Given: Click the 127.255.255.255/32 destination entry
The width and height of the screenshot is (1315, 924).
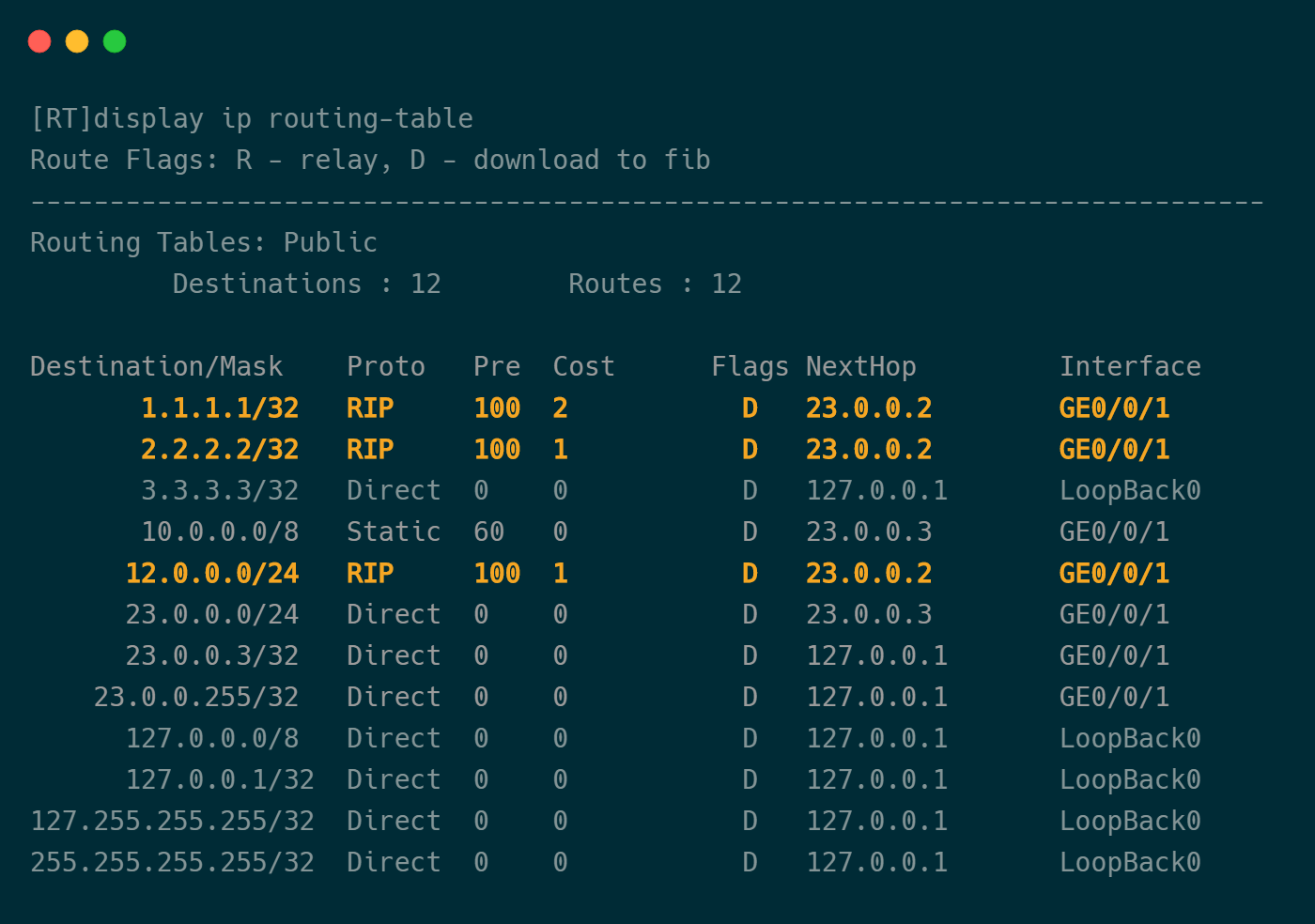Looking at the screenshot, I should point(172,822).
